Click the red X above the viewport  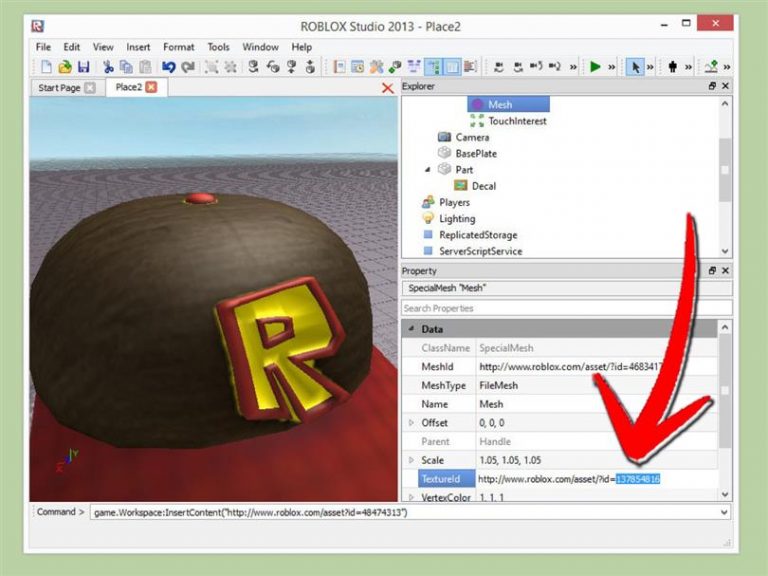(387, 88)
